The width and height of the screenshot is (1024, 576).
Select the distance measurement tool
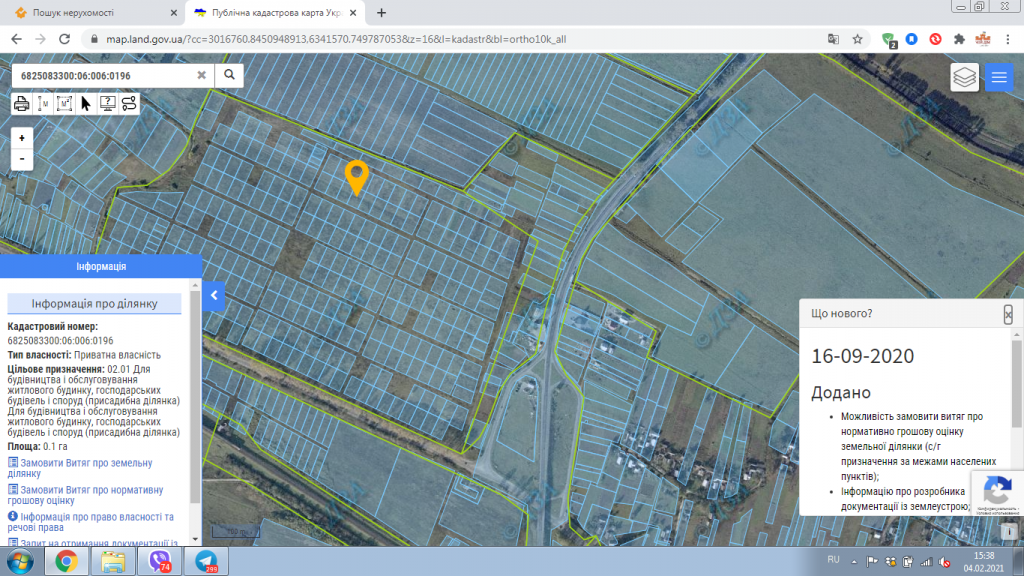(x=43, y=103)
